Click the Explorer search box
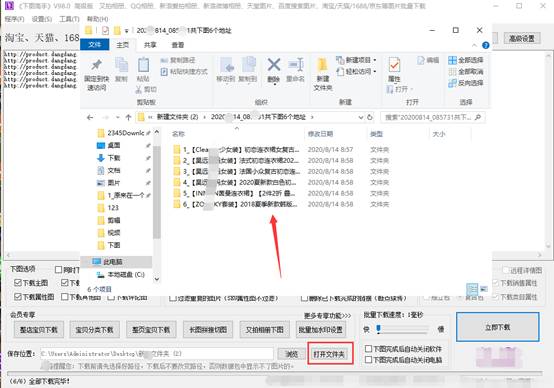Screen dimensions: 554x388 [432, 117]
